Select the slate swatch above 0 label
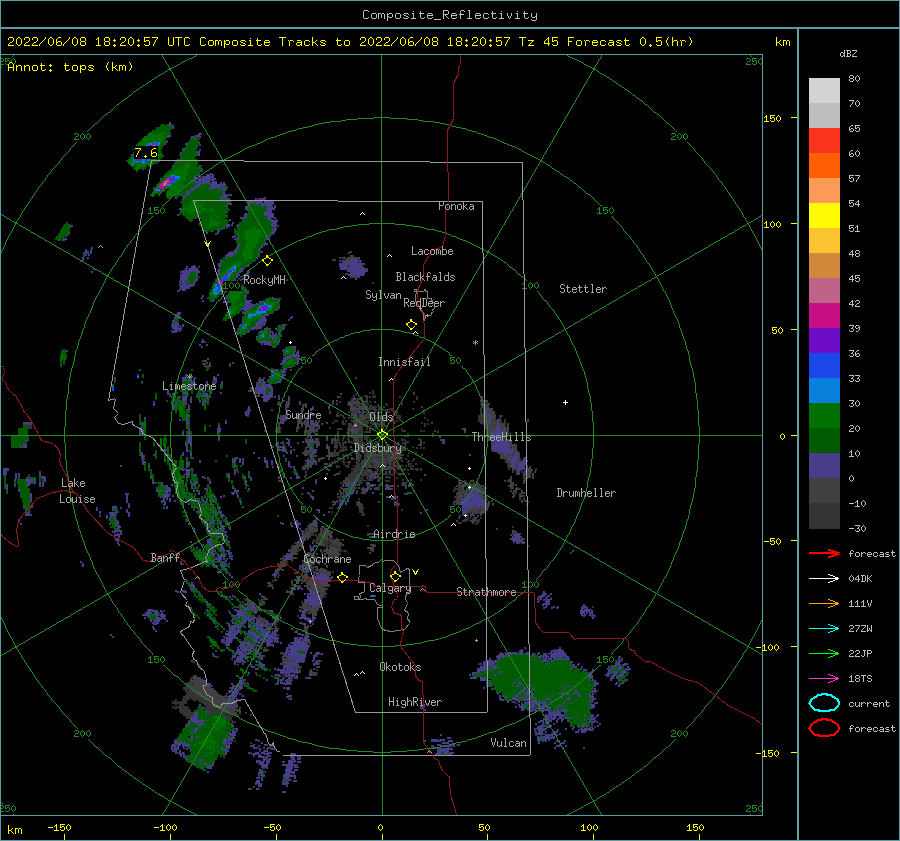 point(824,466)
